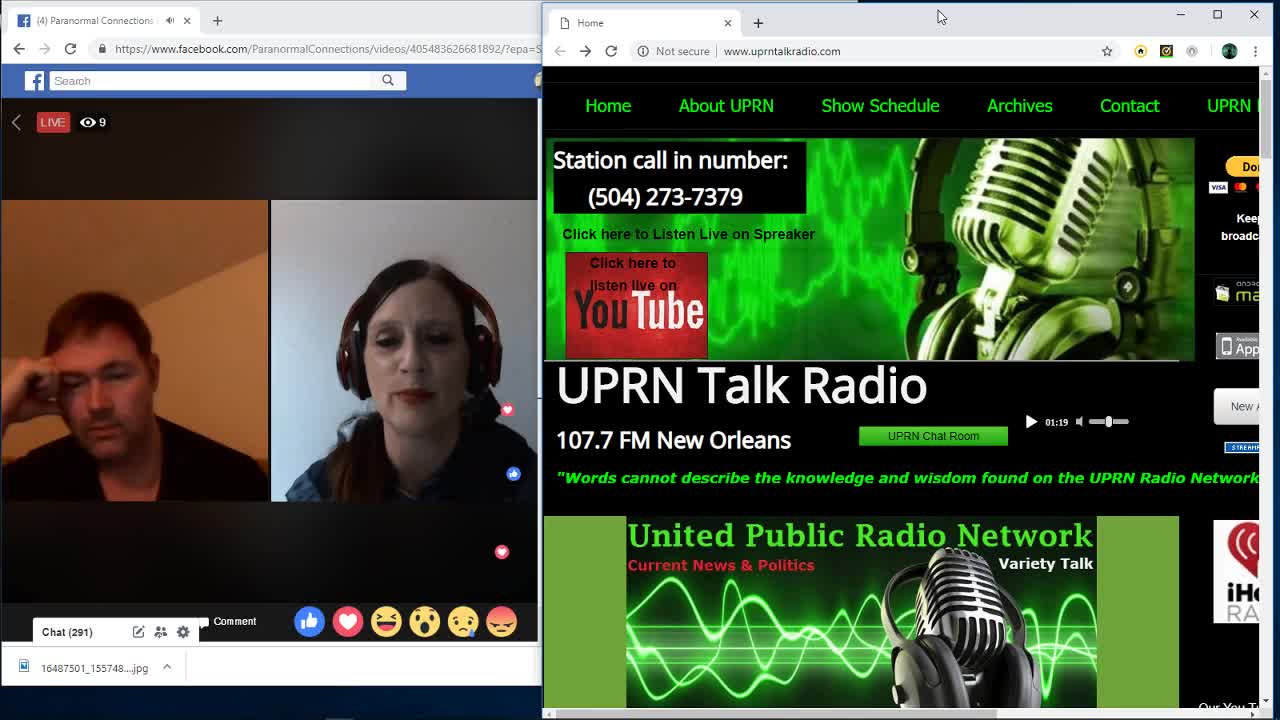Go back using the live video arrow
The width and height of the screenshot is (1280, 720).
coord(16,122)
